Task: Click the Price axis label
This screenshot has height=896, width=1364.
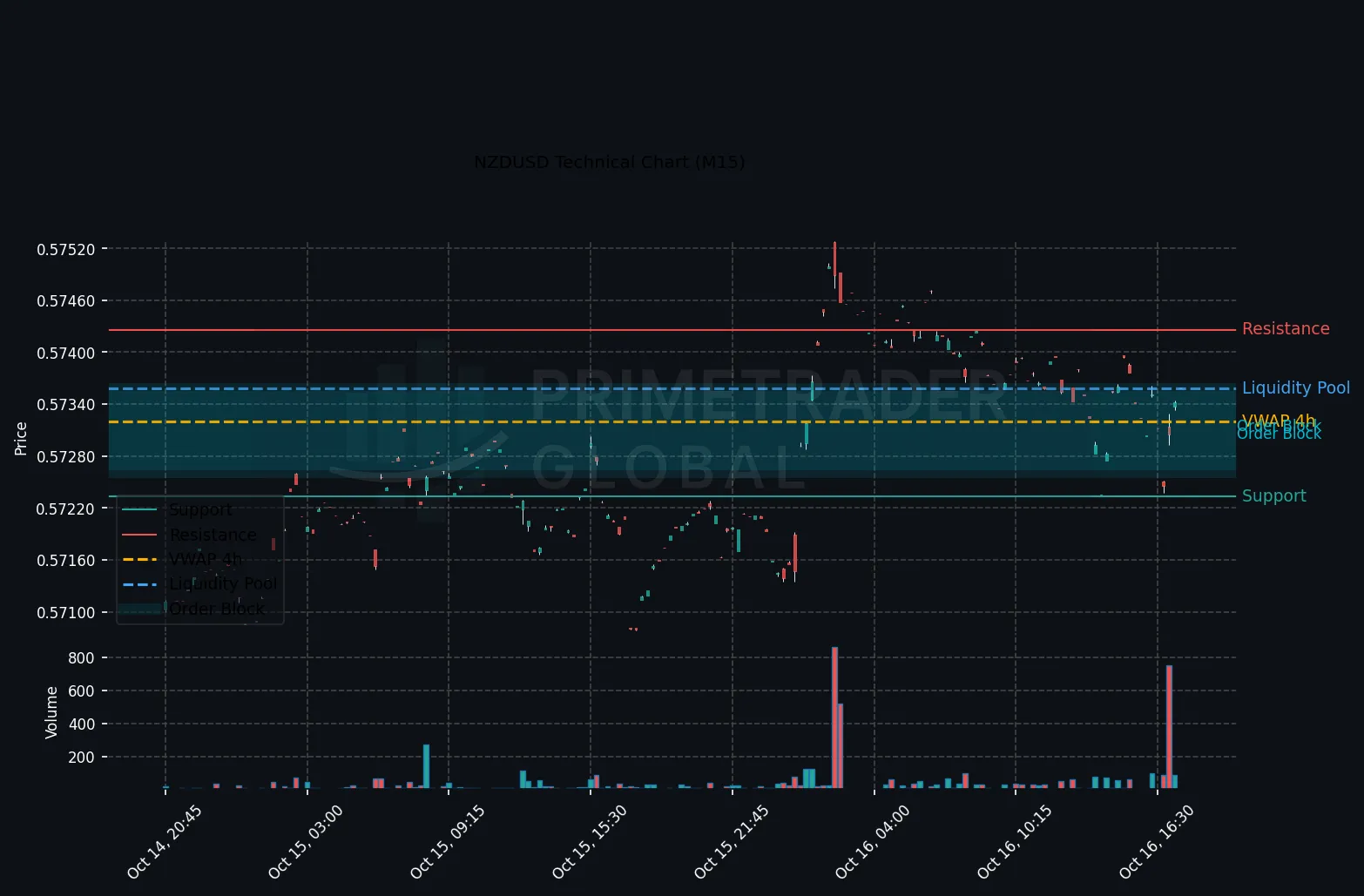Action: [x=21, y=438]
